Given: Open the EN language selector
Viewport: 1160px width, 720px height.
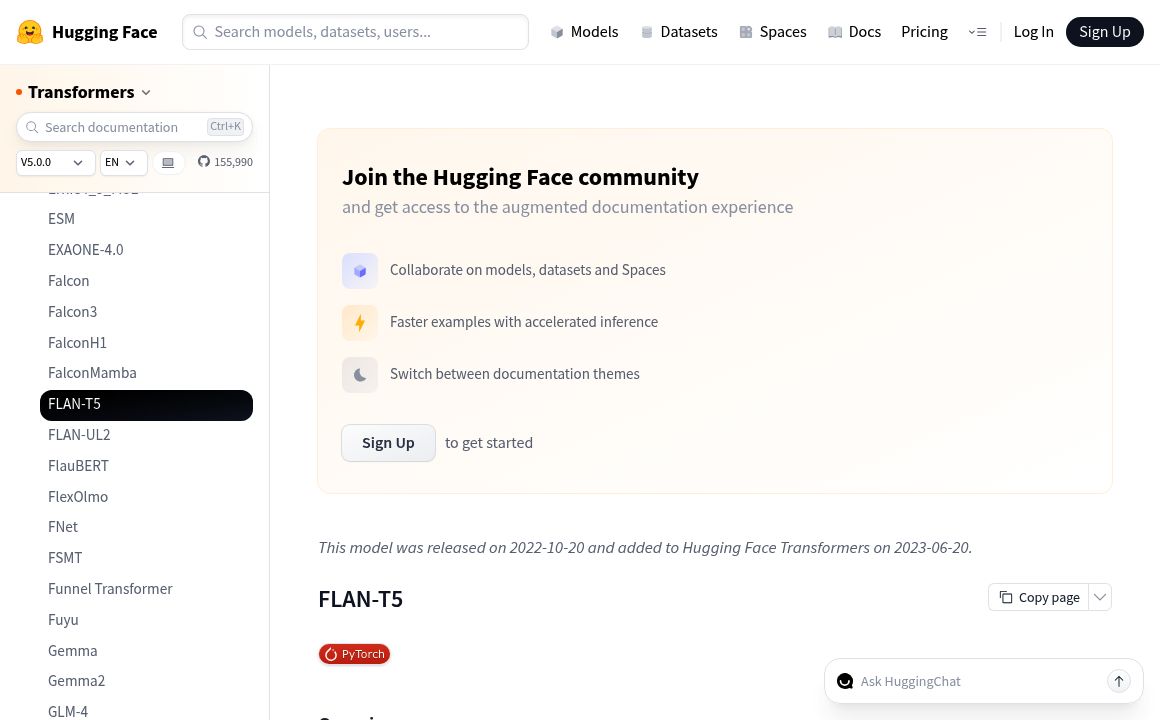Looking at the screenshot, I should (123, 163).
